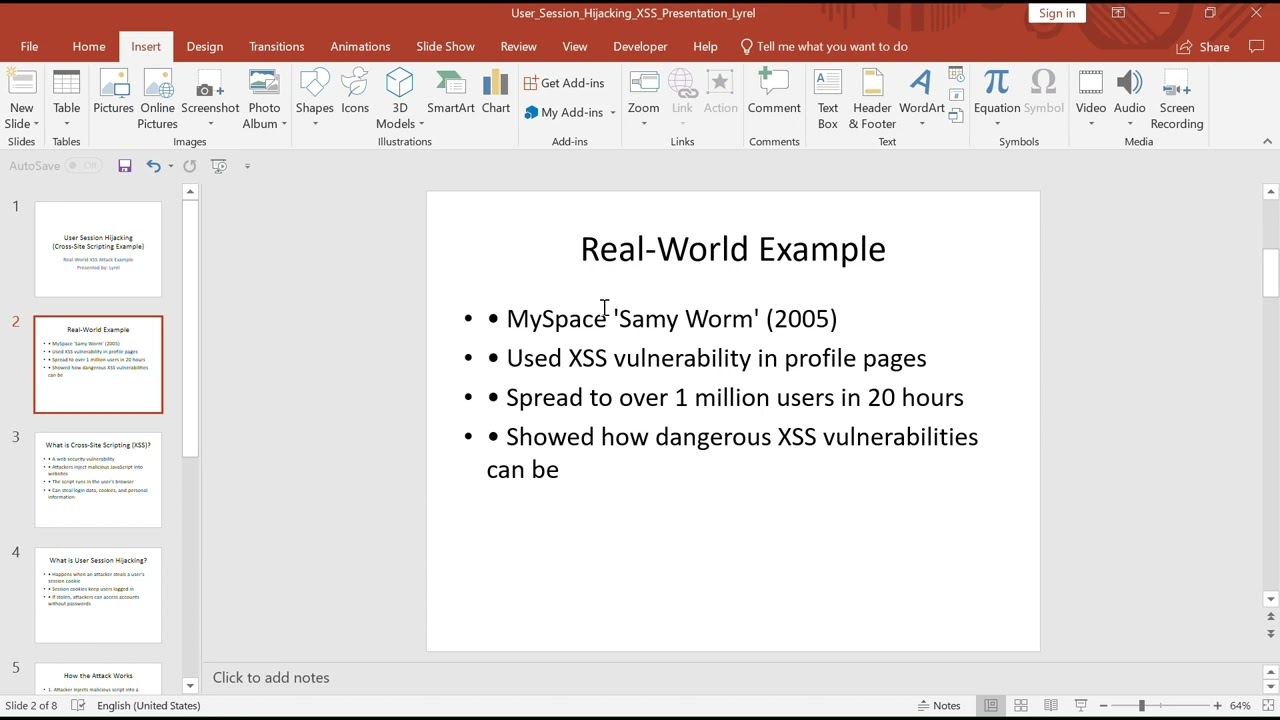Viewport: 1280px width, 720px height.
Task: Switch to Normal view
Action: [x=991, y=706]
